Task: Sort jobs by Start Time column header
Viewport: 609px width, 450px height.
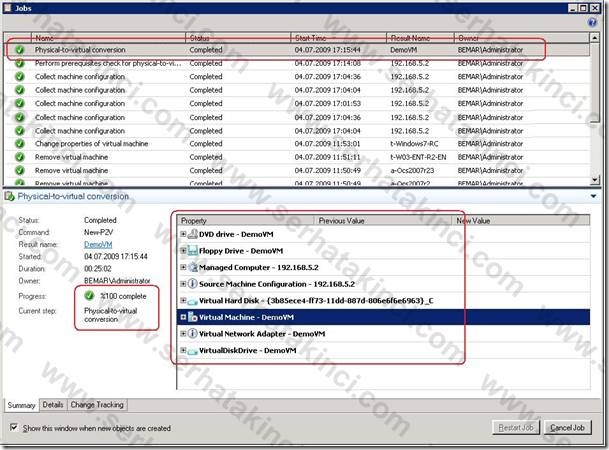Action: point(339,38)
